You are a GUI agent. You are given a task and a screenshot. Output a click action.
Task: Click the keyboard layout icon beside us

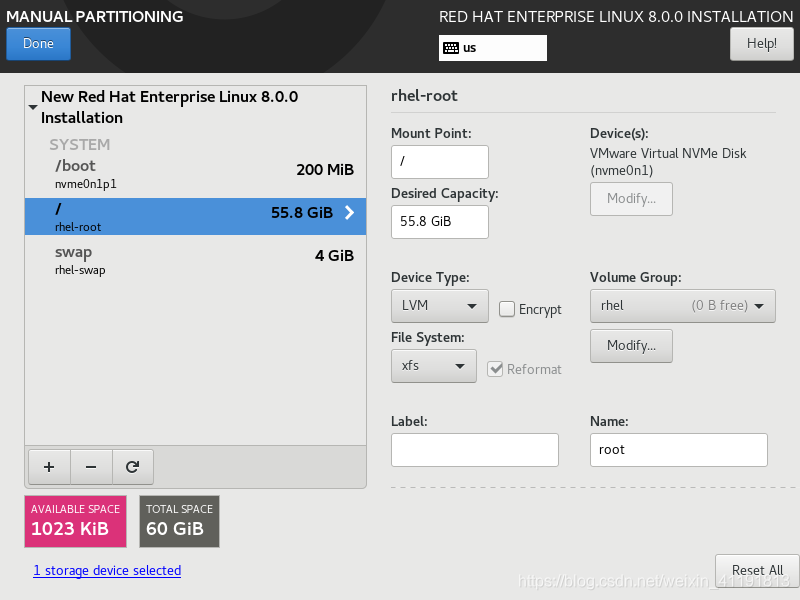[x=451, y=48]
